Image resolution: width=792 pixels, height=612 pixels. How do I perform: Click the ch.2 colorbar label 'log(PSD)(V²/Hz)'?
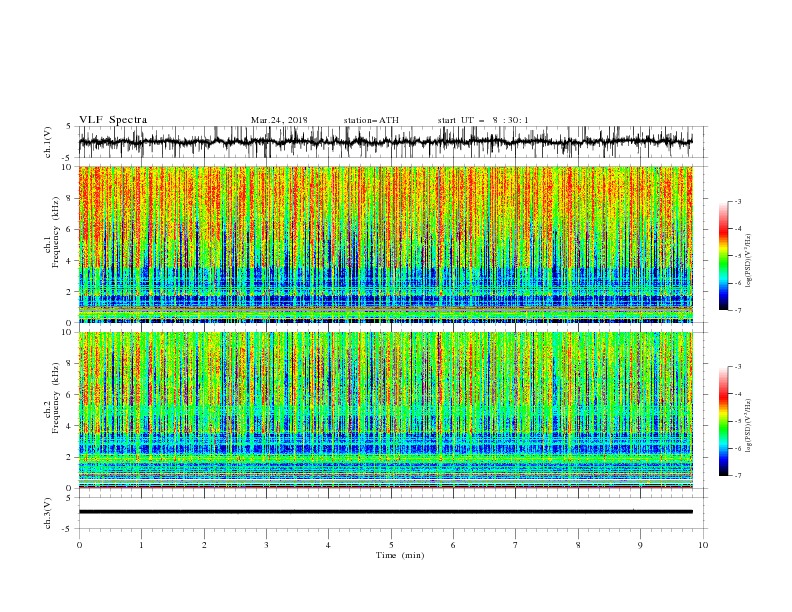(749, 426)
